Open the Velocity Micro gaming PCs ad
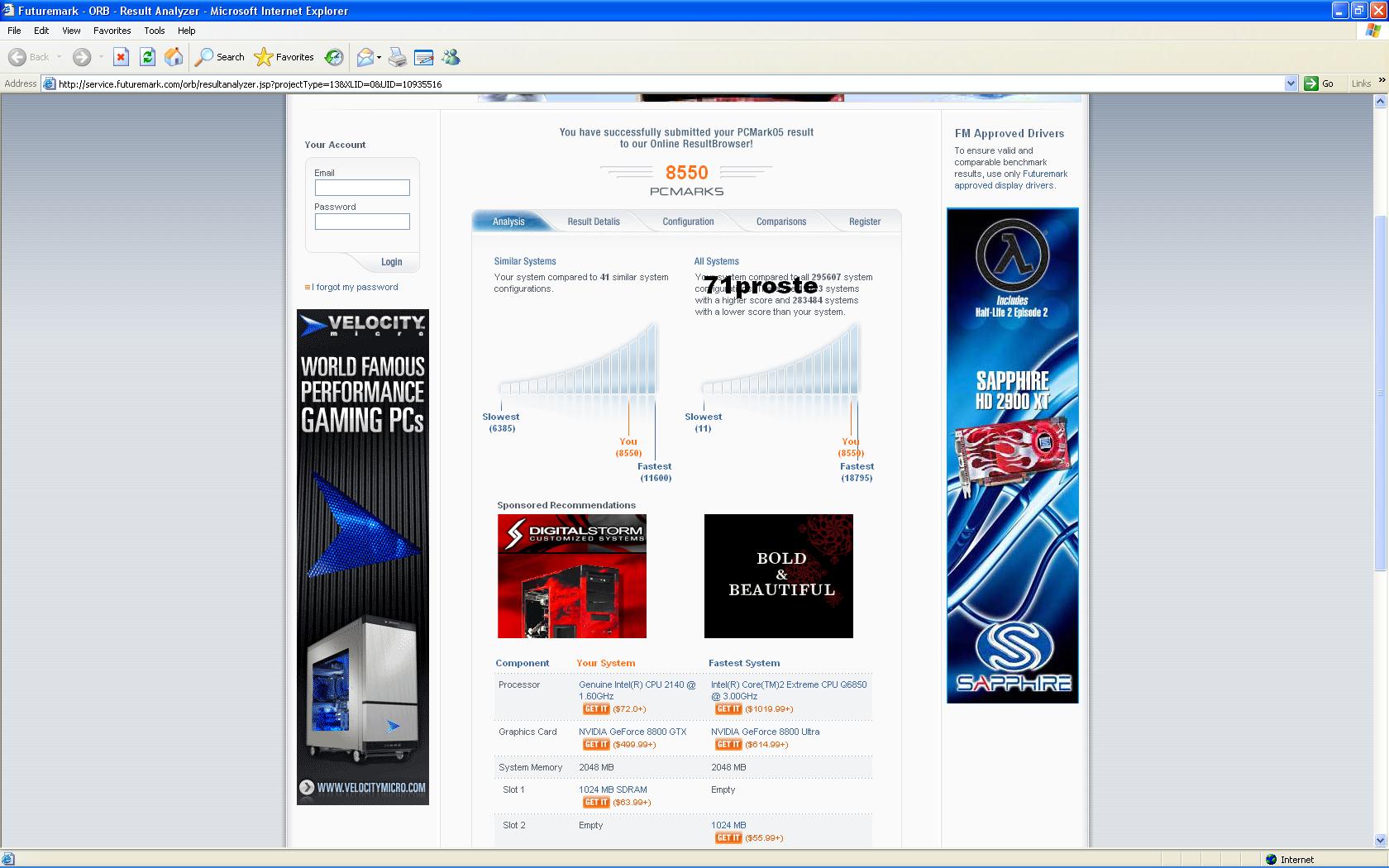1389x868 pixels. tap(363, 557)
